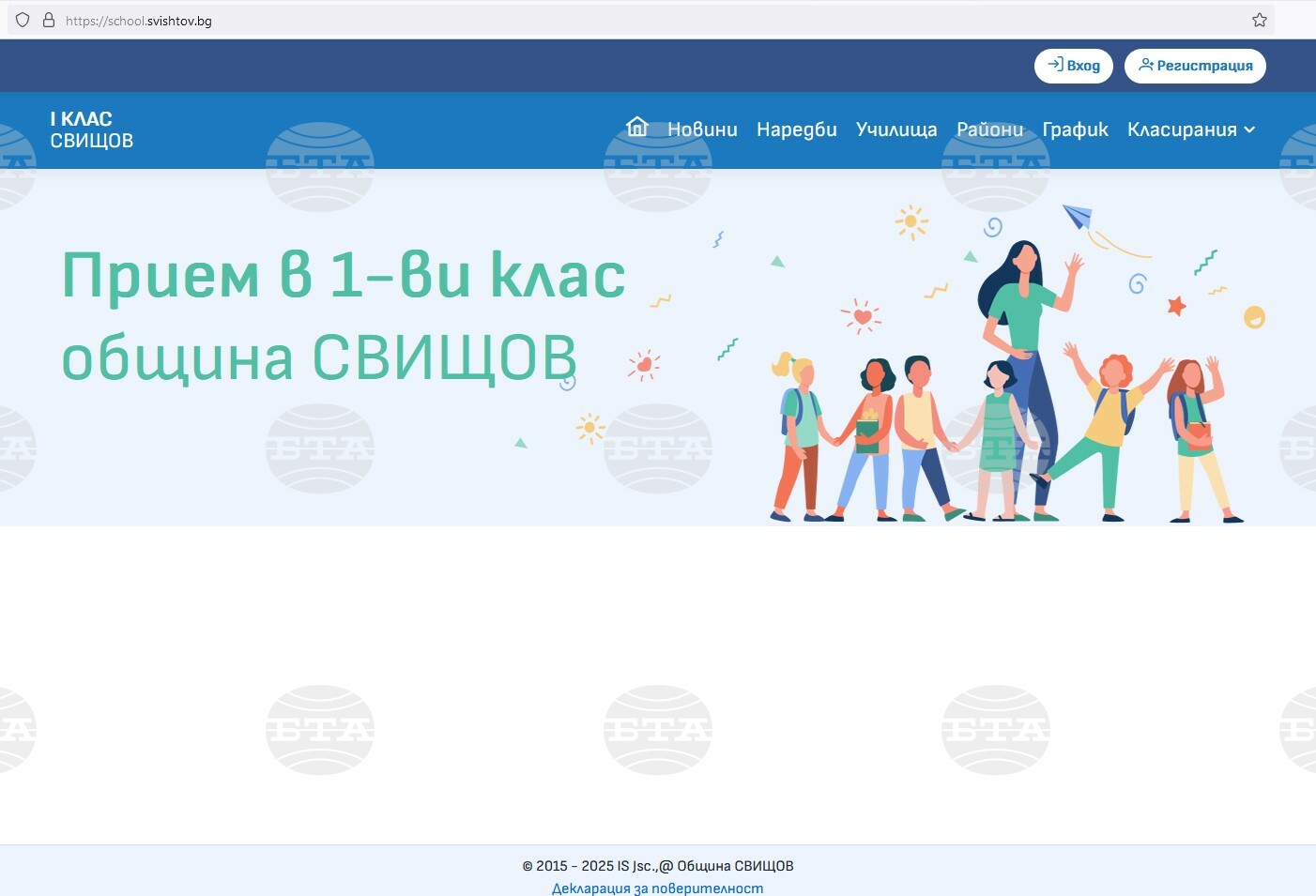Click the paper airplane illustration

point(1078,217)
